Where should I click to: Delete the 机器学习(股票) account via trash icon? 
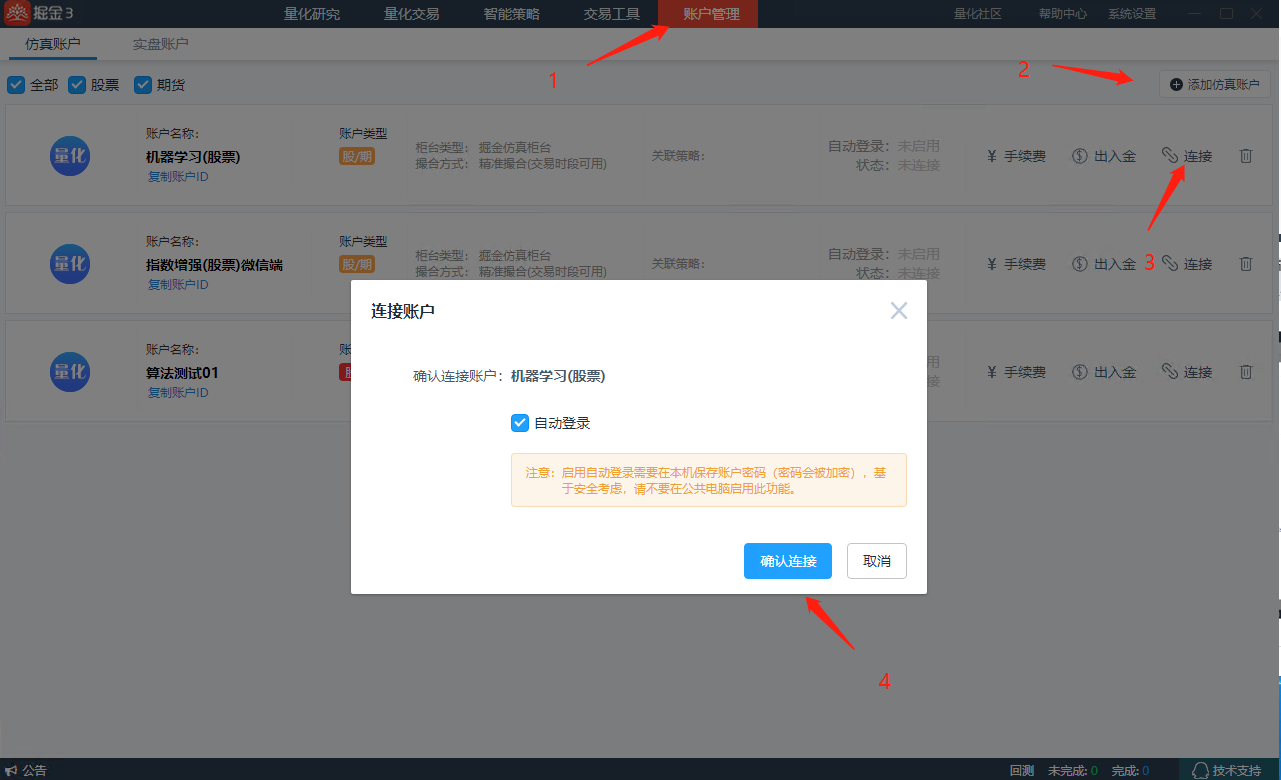(x=1246, y=156)
